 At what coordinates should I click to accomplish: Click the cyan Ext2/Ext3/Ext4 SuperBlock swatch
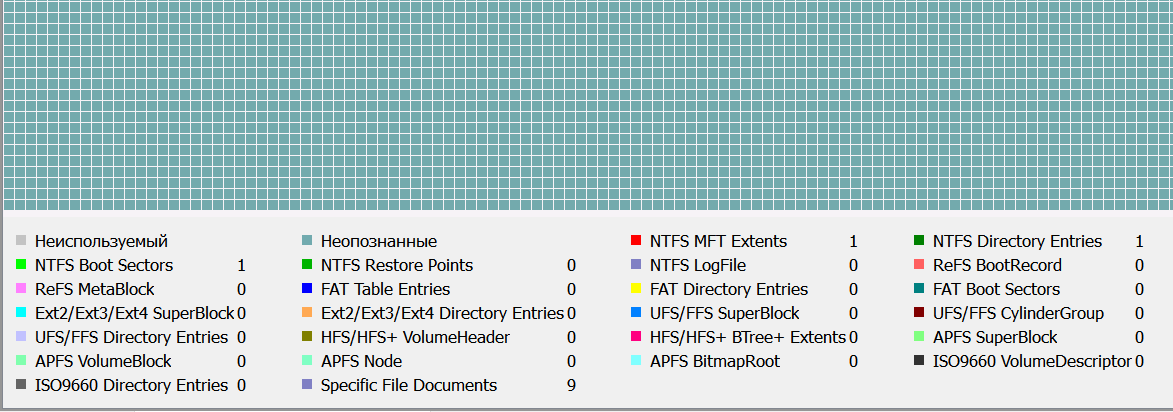[21, 313]
